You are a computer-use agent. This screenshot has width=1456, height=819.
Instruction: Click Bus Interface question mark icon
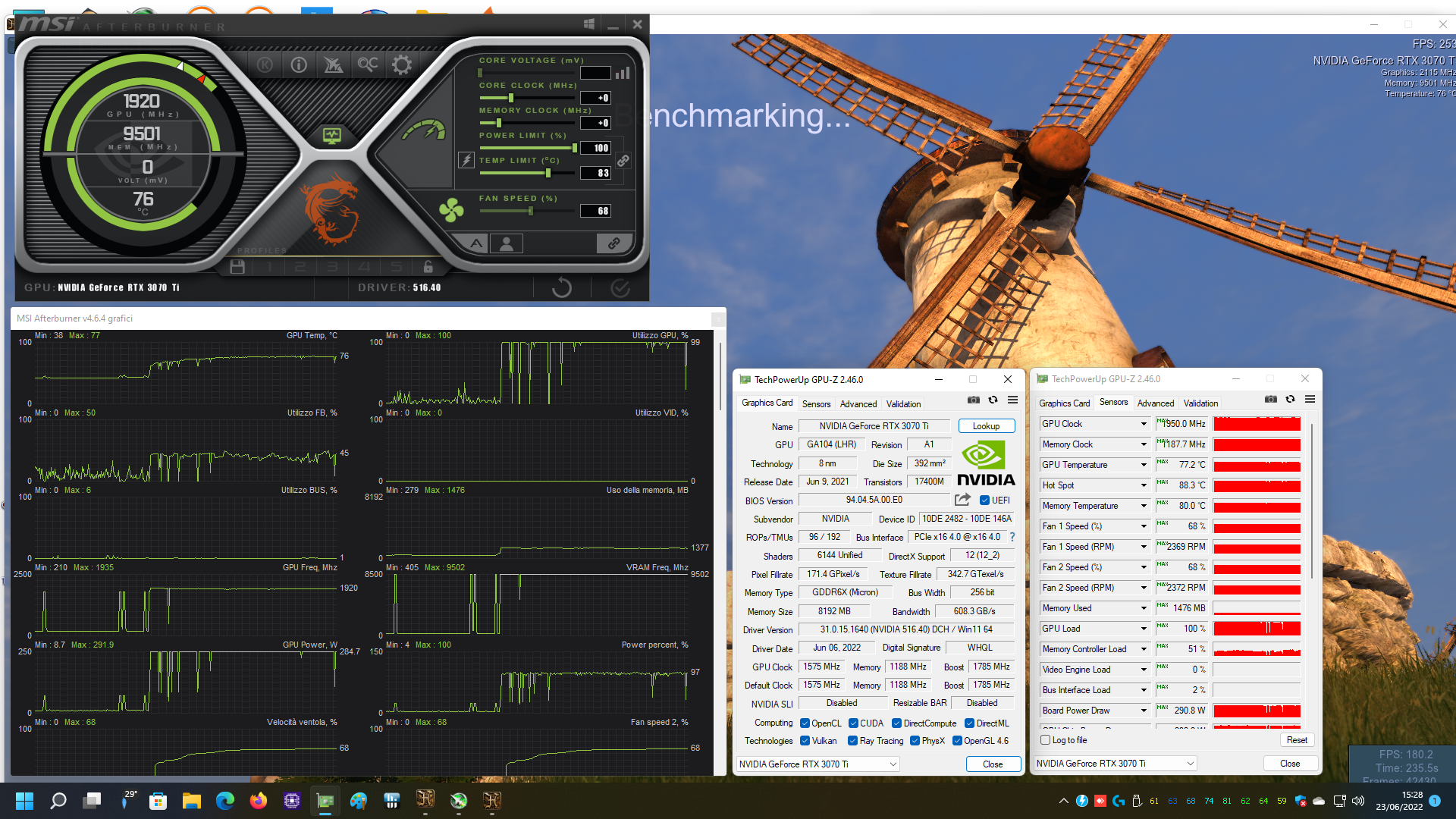[1012, 537]
